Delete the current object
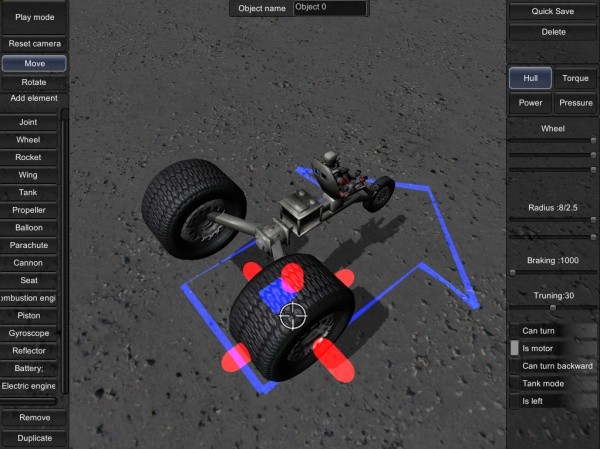Image resolution: width=600 pixels, height=449 pixels. 553,32
